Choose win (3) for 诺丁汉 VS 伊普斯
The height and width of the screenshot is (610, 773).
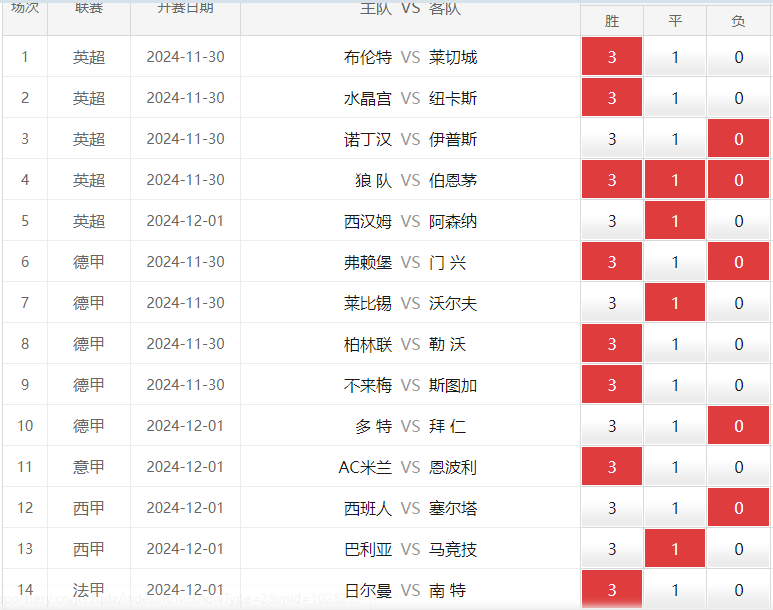click(612, 138)
